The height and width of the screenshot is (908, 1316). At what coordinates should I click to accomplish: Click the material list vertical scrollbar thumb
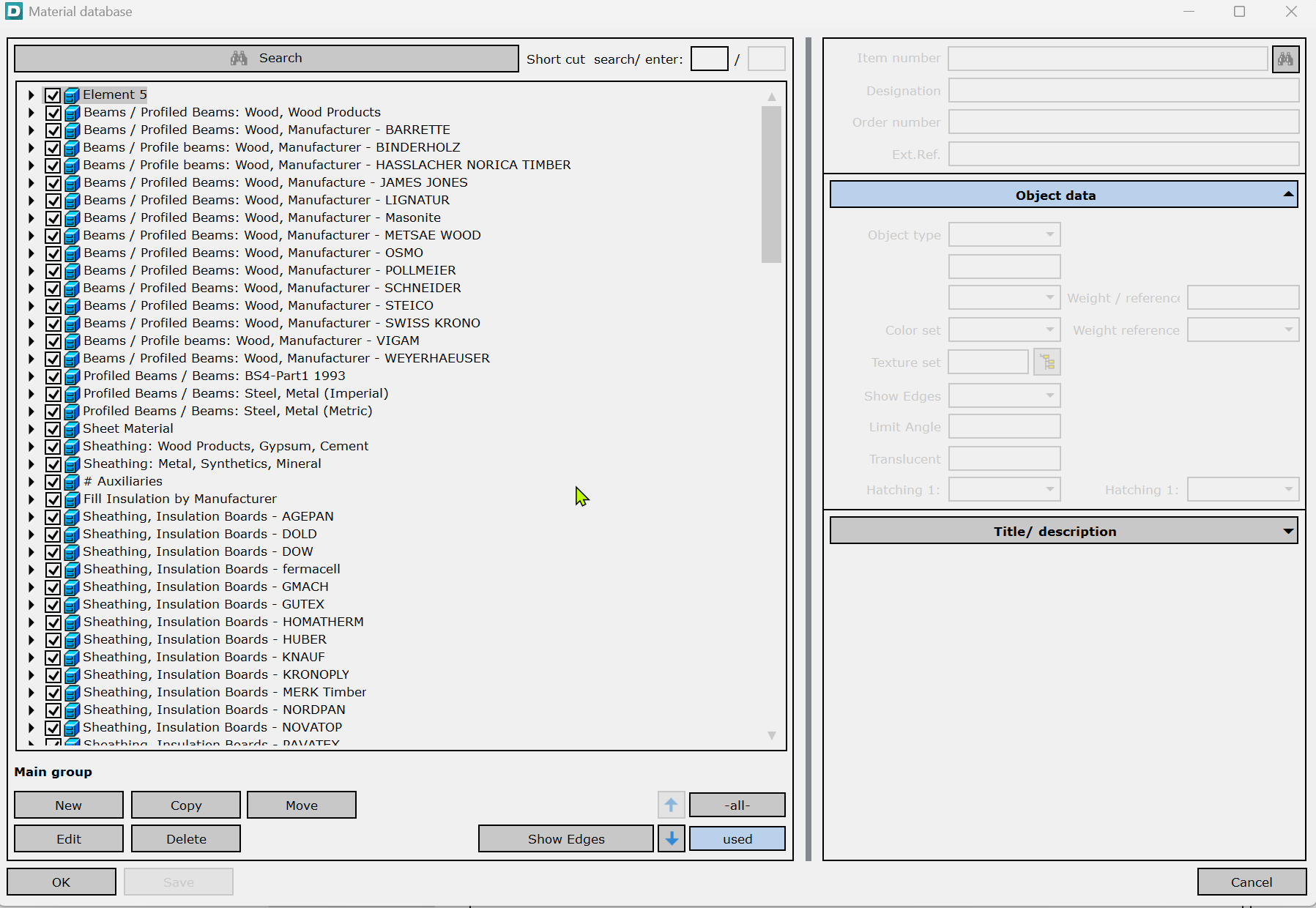point(771,184)
